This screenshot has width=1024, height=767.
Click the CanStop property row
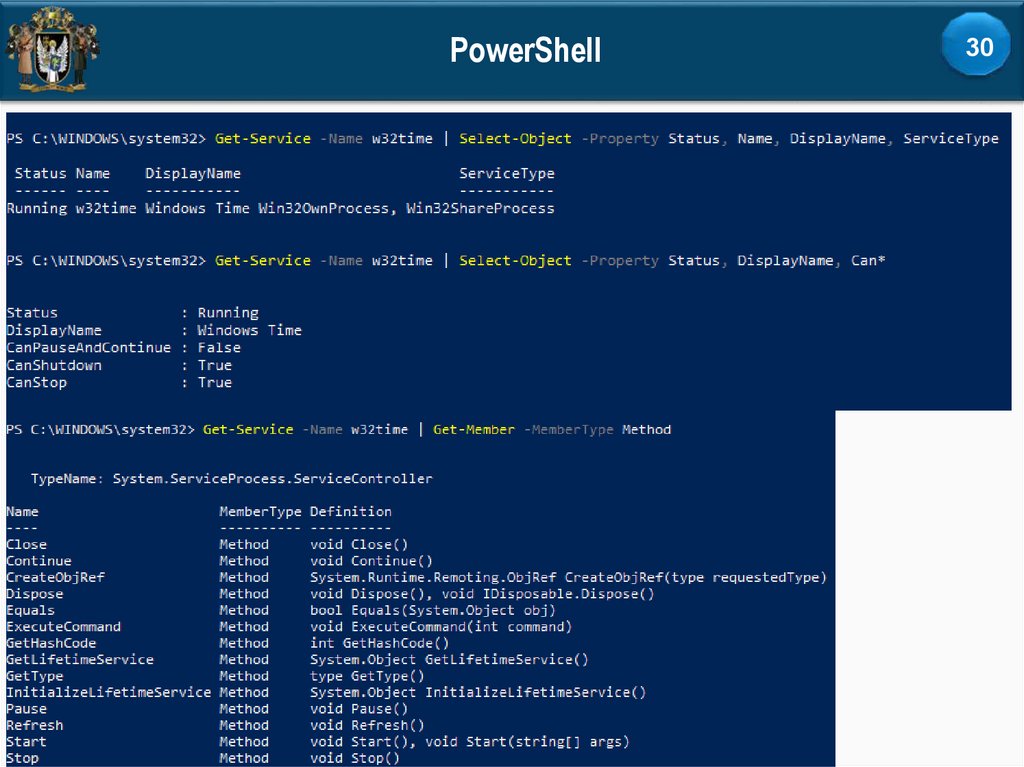[119, 383]
